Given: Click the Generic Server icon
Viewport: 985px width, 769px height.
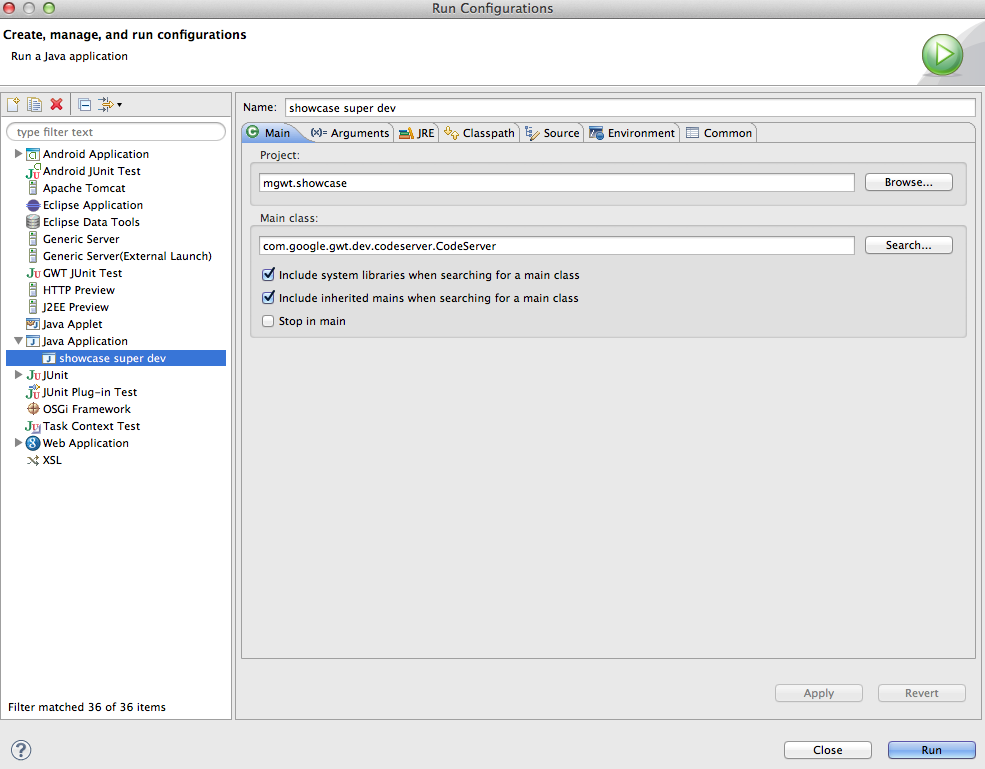Looking at the screenshot, I should pos(33,239).
